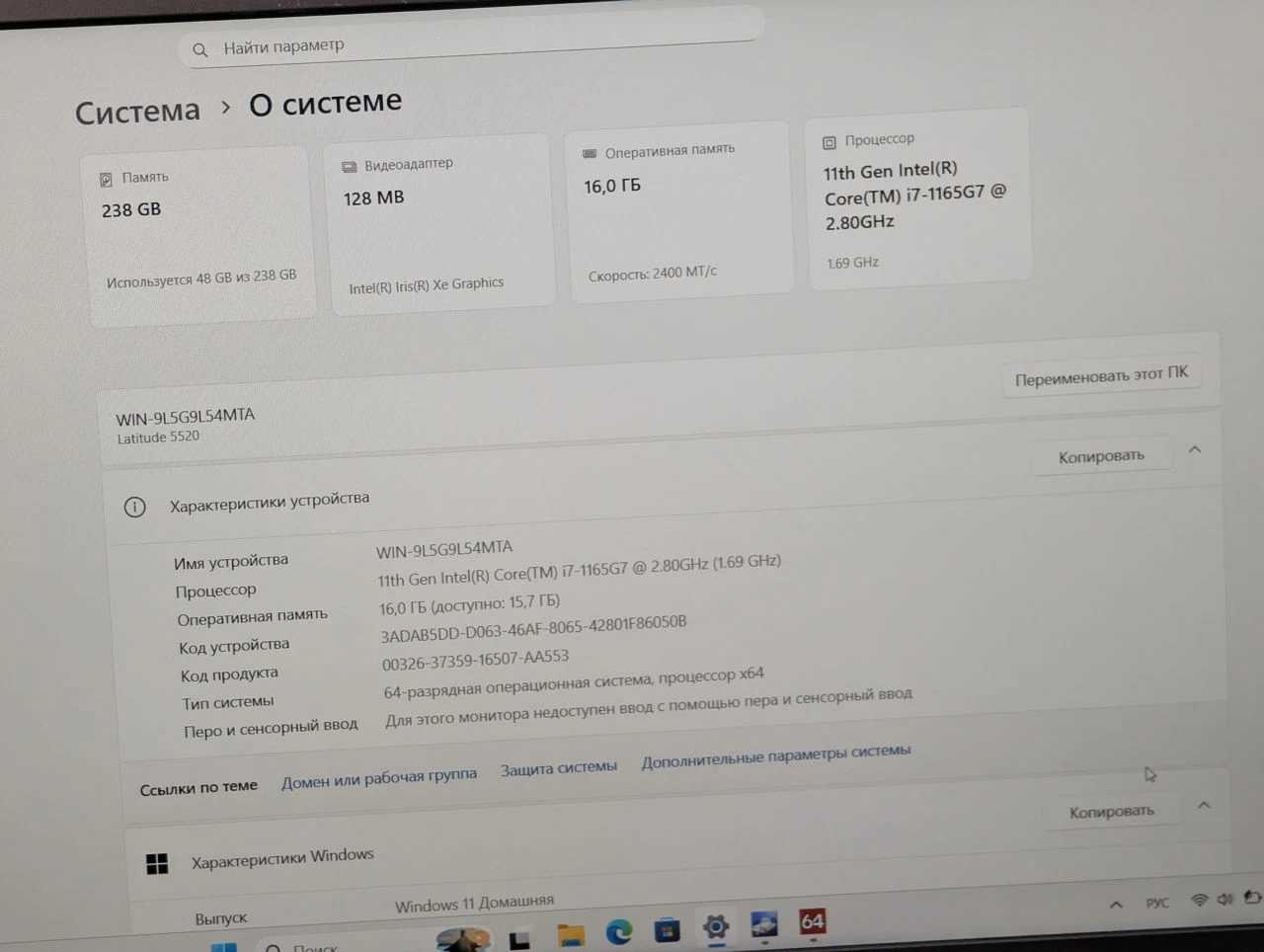This screenshot has width=1264, height=952.
Task: Click the 16,0 ГБ (доступно: 15,7 ГБ) value
Action: [469, 603]
